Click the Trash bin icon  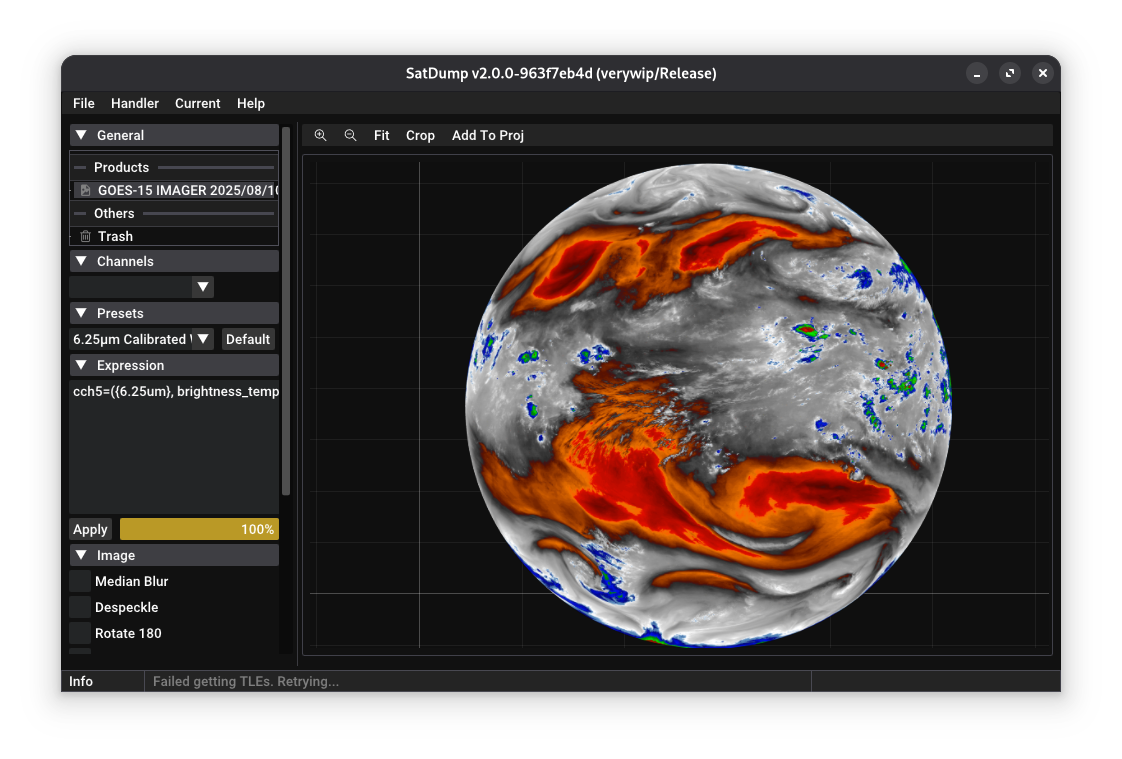click(86, 237)
